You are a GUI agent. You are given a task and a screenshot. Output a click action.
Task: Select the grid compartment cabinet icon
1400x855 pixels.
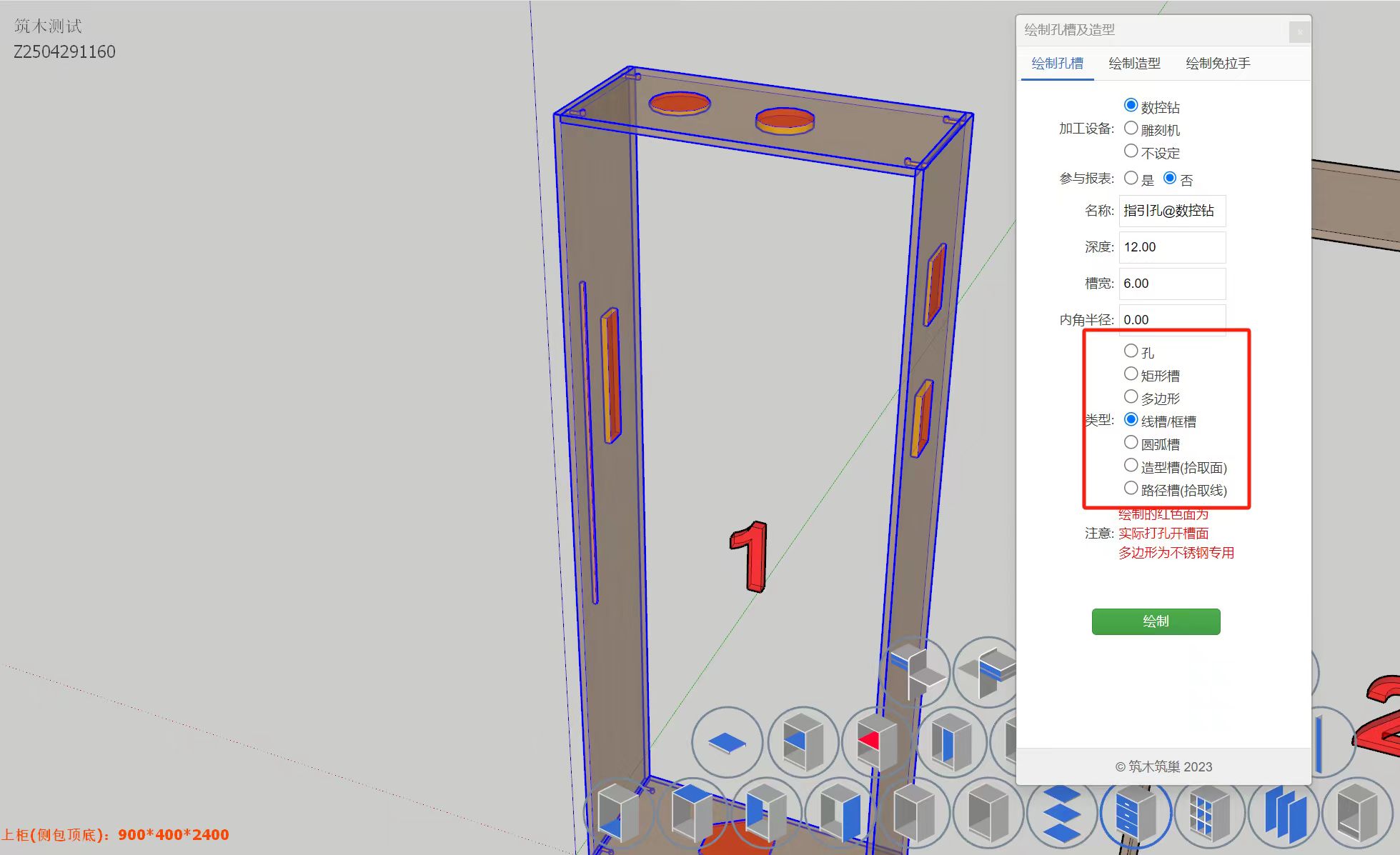[1209, 813]
